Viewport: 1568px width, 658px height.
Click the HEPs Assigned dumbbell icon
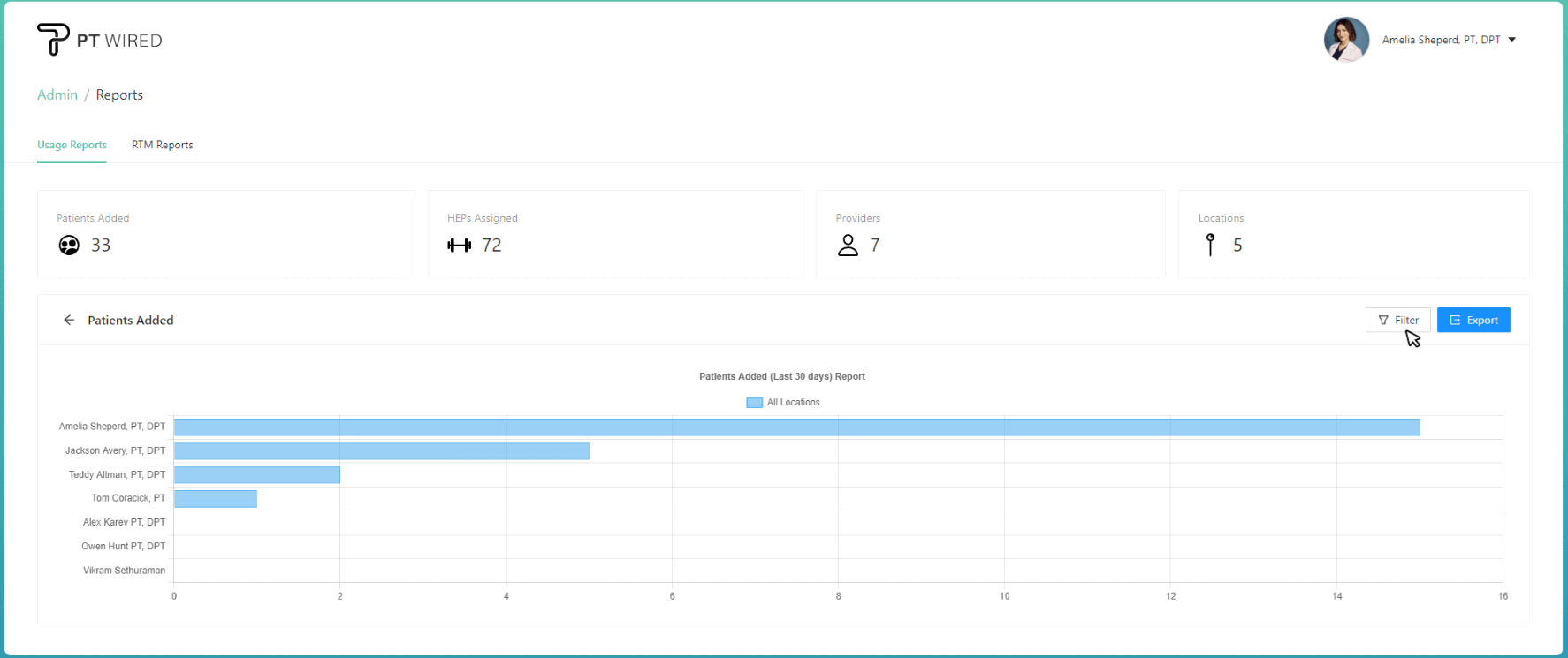pyautogui.click(x=459, y=246)
